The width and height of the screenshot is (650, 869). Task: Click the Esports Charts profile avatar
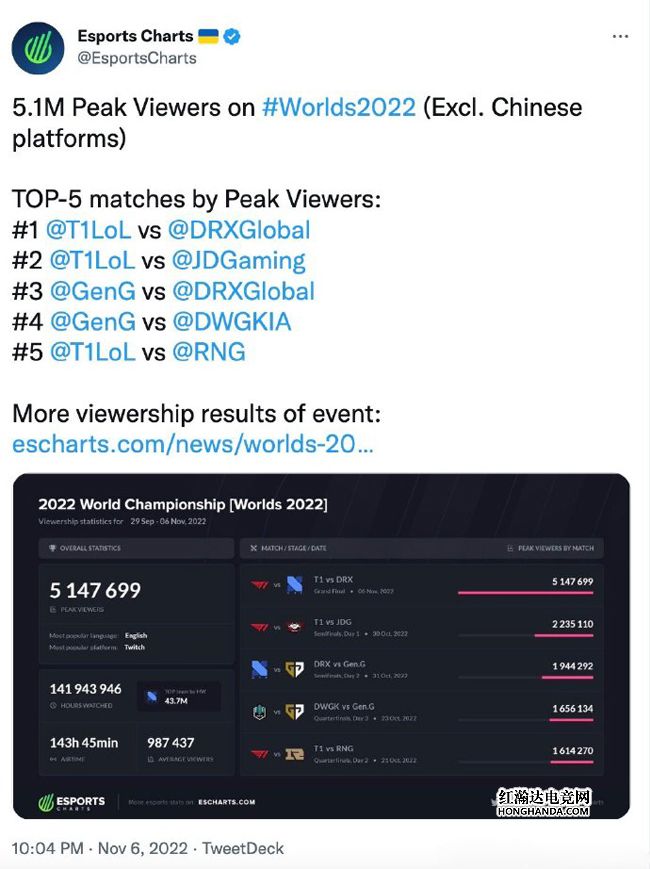[x=38, y=48]
